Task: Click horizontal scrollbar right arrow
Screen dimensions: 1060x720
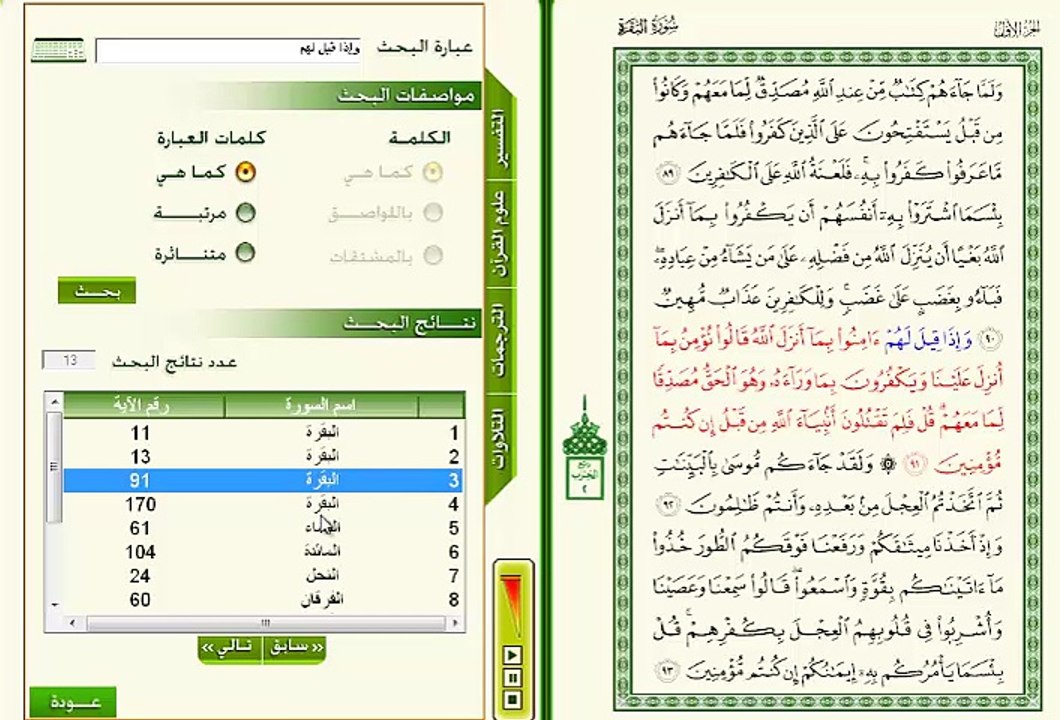Action: click(x=456, y=623)
